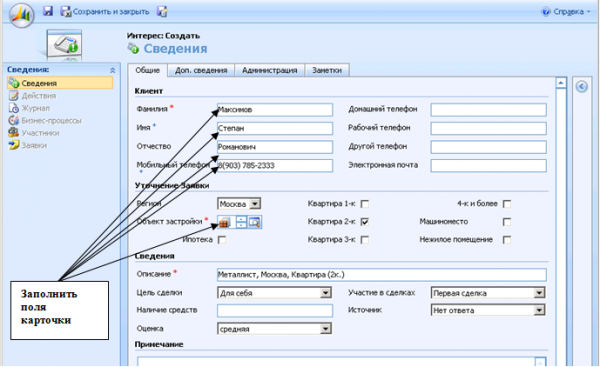600x367 pixels.
Task: Click the Save floppy disk icon
Action: pyautogui.click(x=47, y=11)
